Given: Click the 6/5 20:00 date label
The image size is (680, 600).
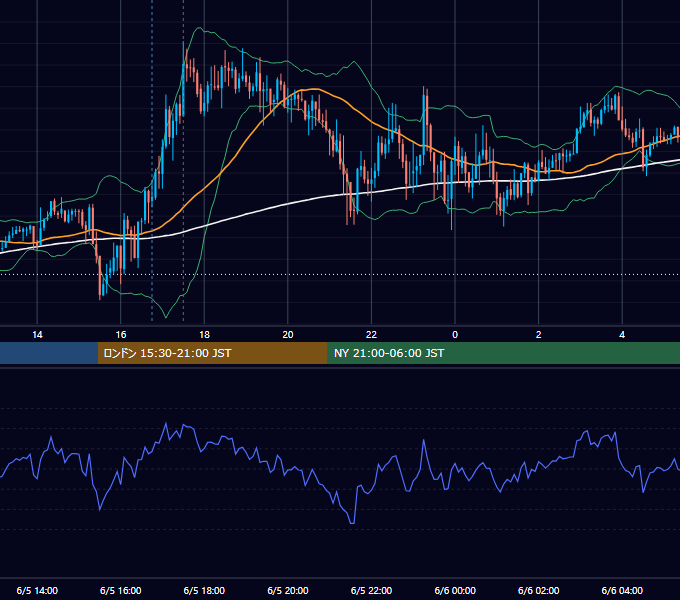Looking at the screenshot, I should pos(288,590).
